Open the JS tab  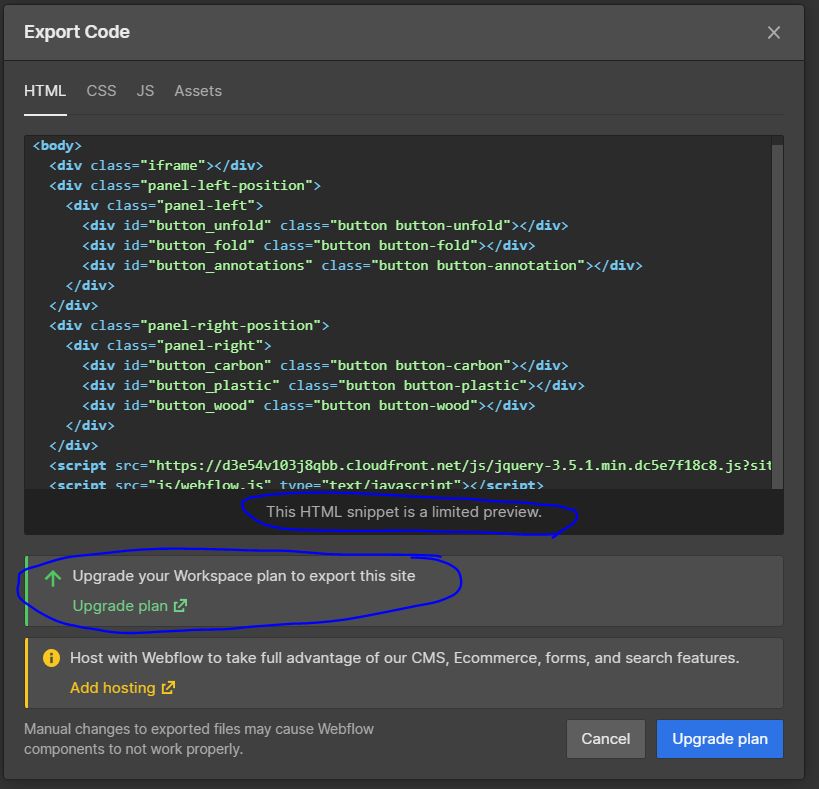click(145, 91)
